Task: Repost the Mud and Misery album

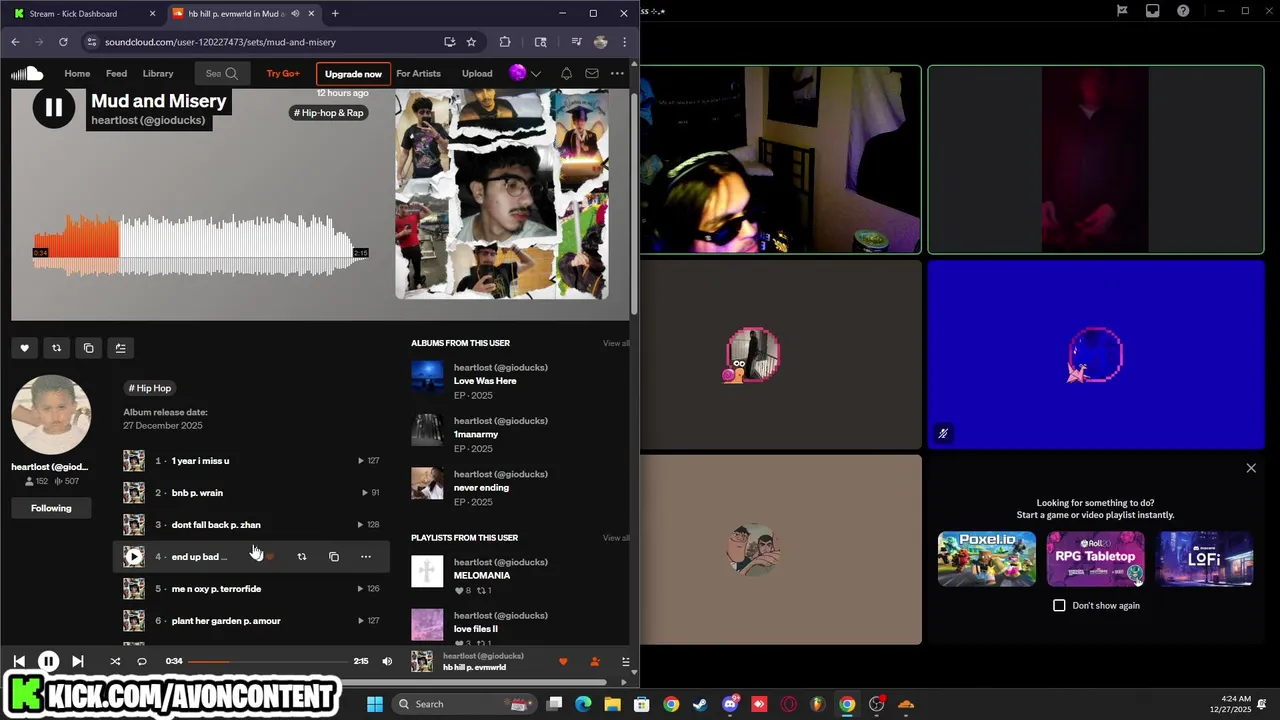Action: [x=56, y=348]
